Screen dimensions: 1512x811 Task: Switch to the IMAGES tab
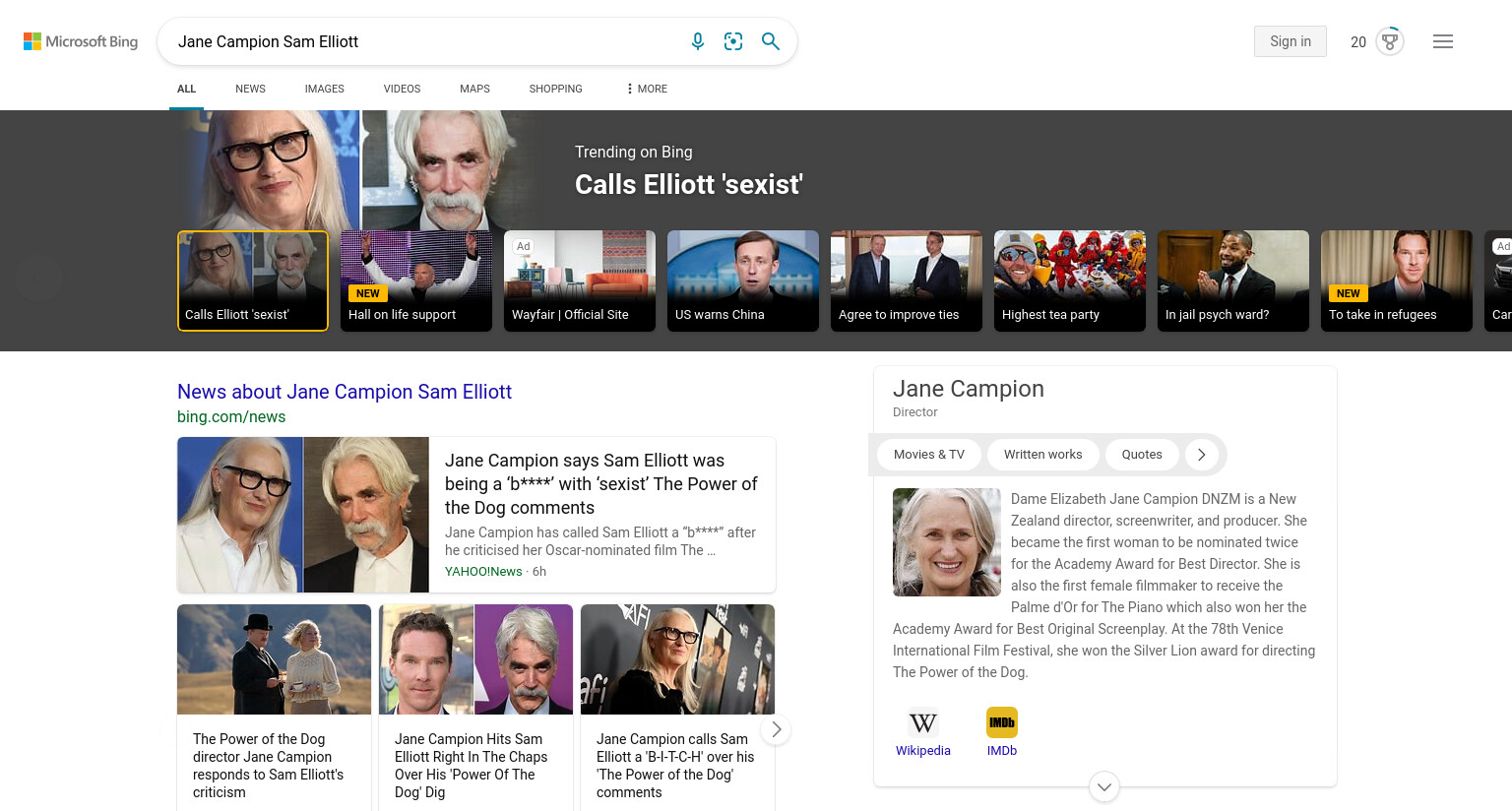click(324, 89)
